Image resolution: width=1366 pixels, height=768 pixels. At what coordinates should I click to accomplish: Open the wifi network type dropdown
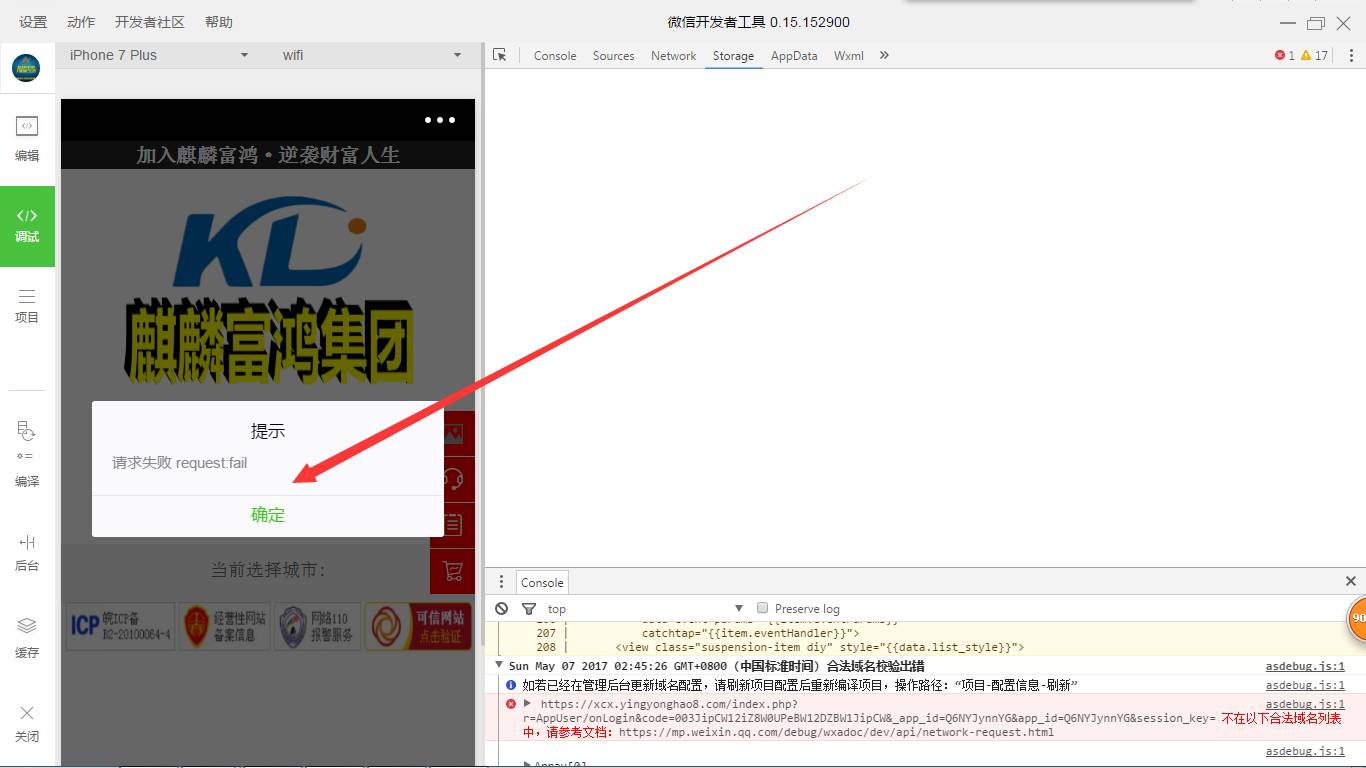coord(371,55)
